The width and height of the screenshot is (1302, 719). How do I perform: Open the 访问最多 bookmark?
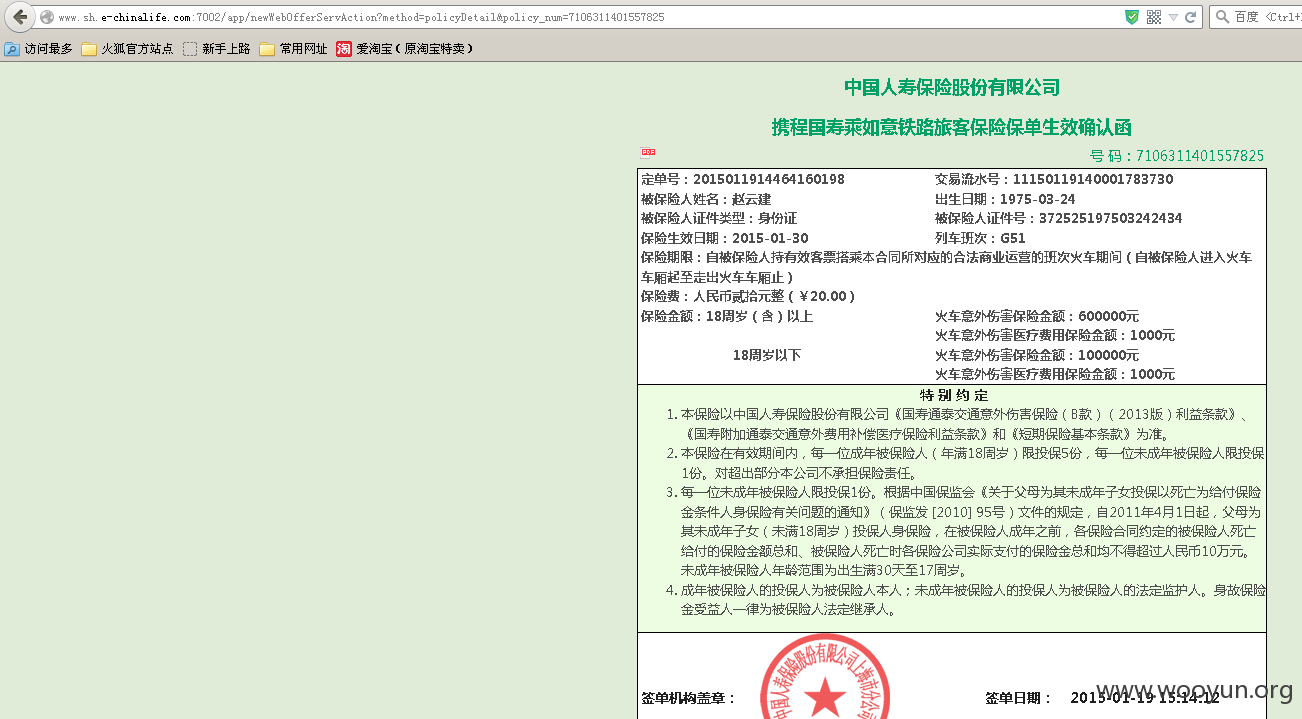[x=39, y=48]
